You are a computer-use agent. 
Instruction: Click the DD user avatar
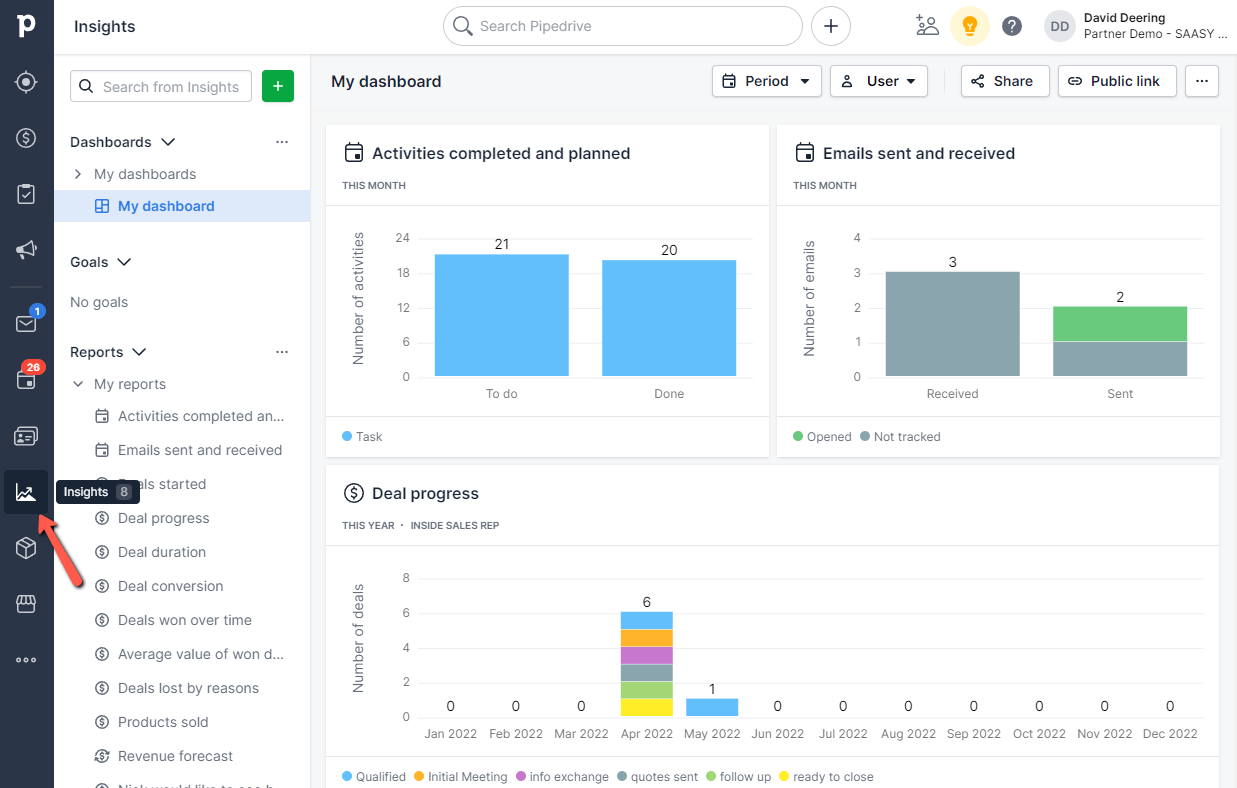pos(1060,26)
